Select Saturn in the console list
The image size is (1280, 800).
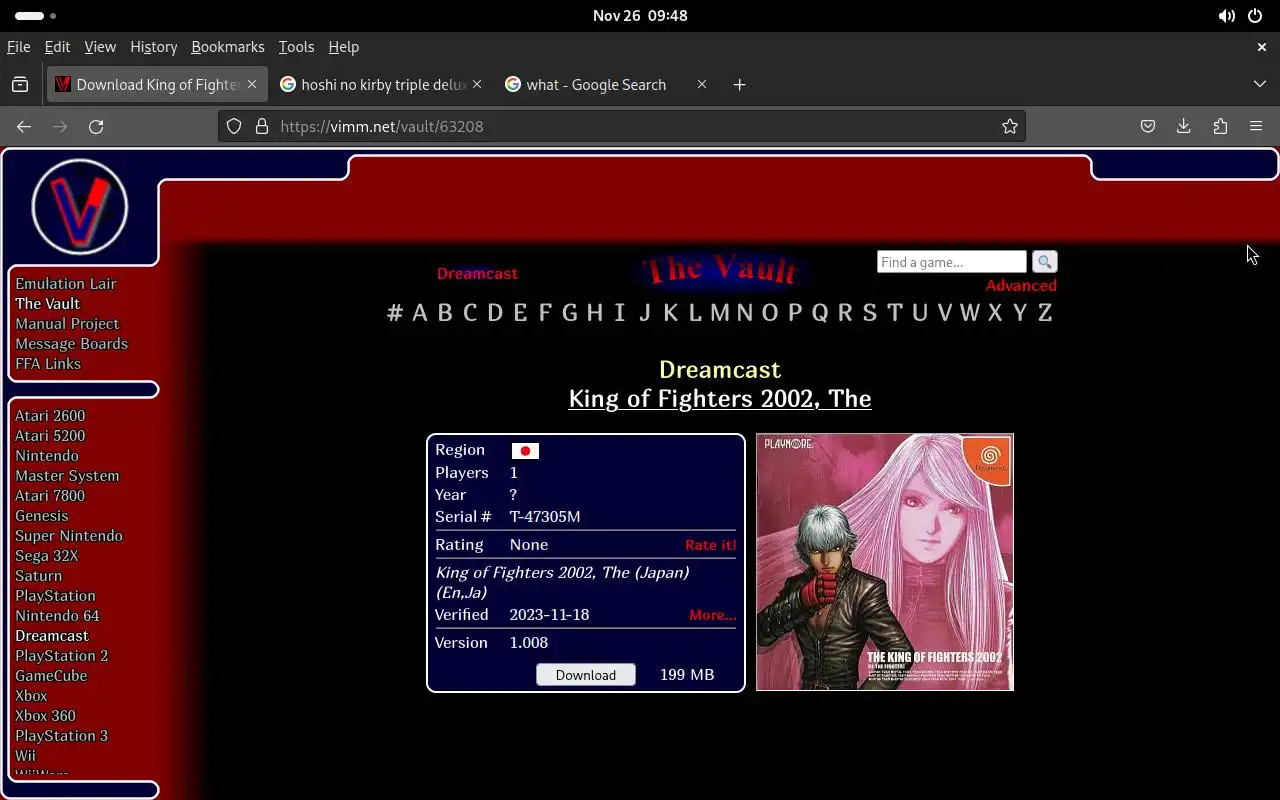click(x=38, y=576)
